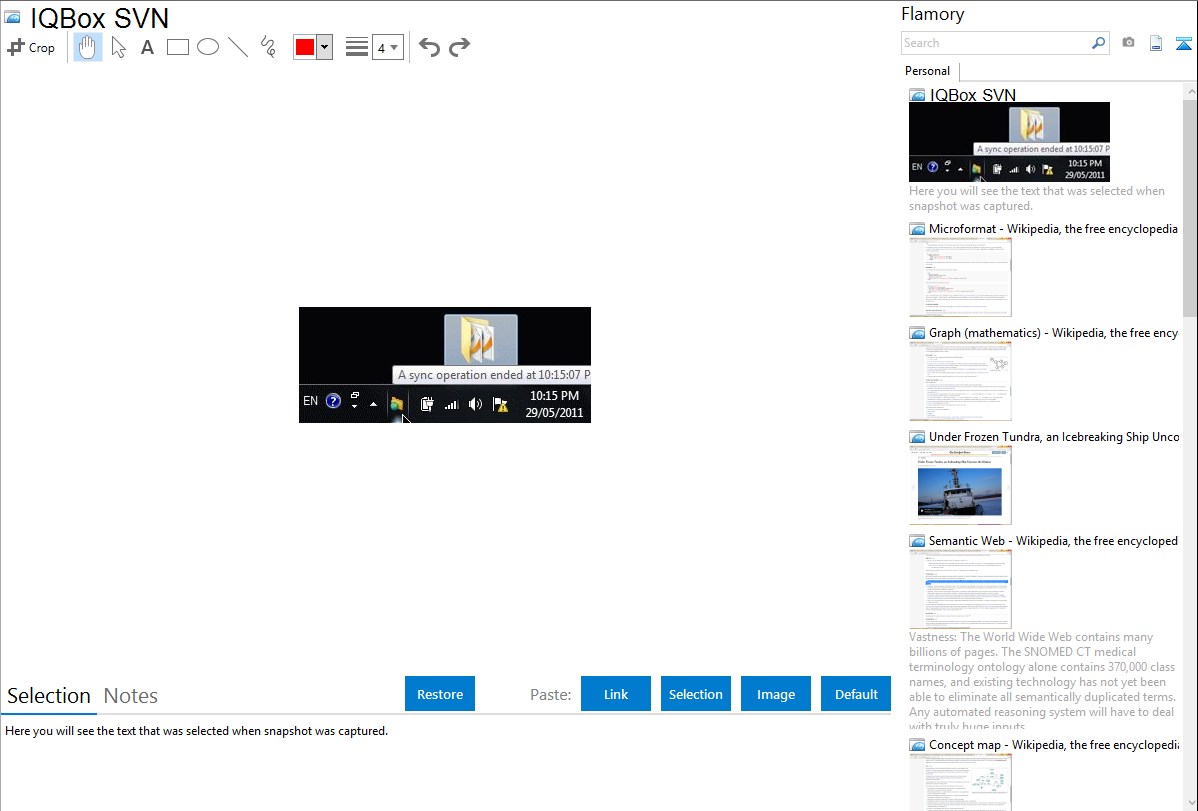This screenshot has width=1198, height=811.
Task: Open the color picker dropdown arrow
Action: point(325,47)
